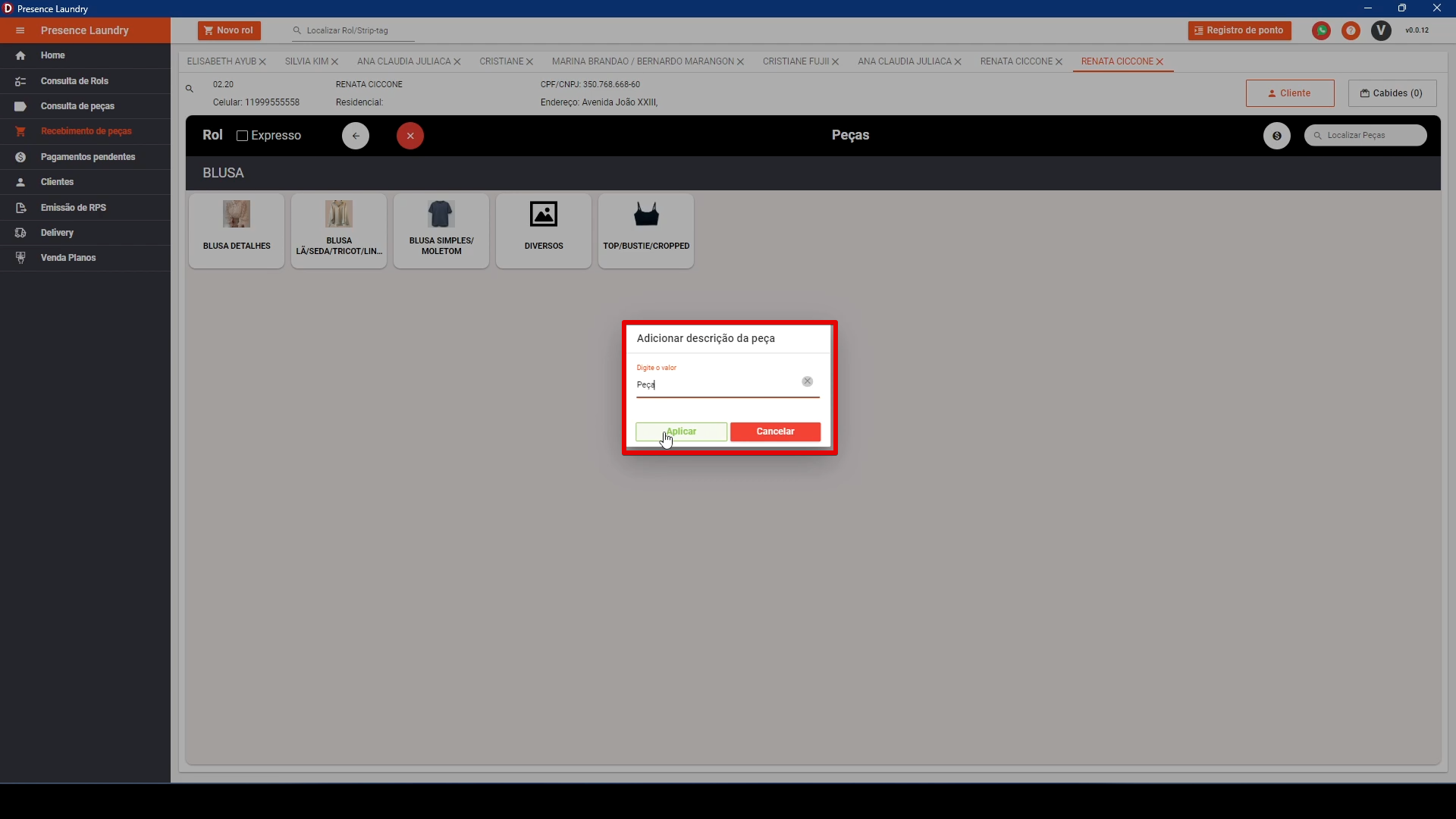Open Consulta de Rols page
The height and width of the screenshot is (819, 1456).
click(85, 81)
